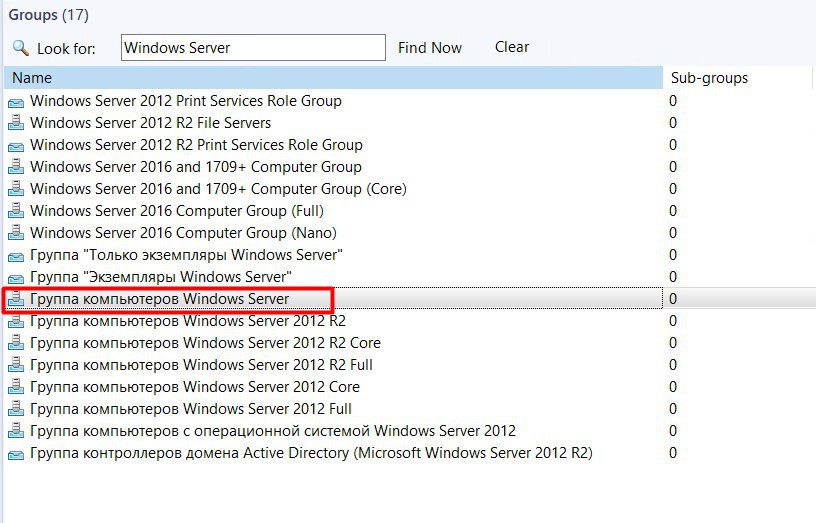This screenshot has height=523, width=816.
Task: Select Windows Server 2012 R2 File Servers
Action: pos(150,123)
